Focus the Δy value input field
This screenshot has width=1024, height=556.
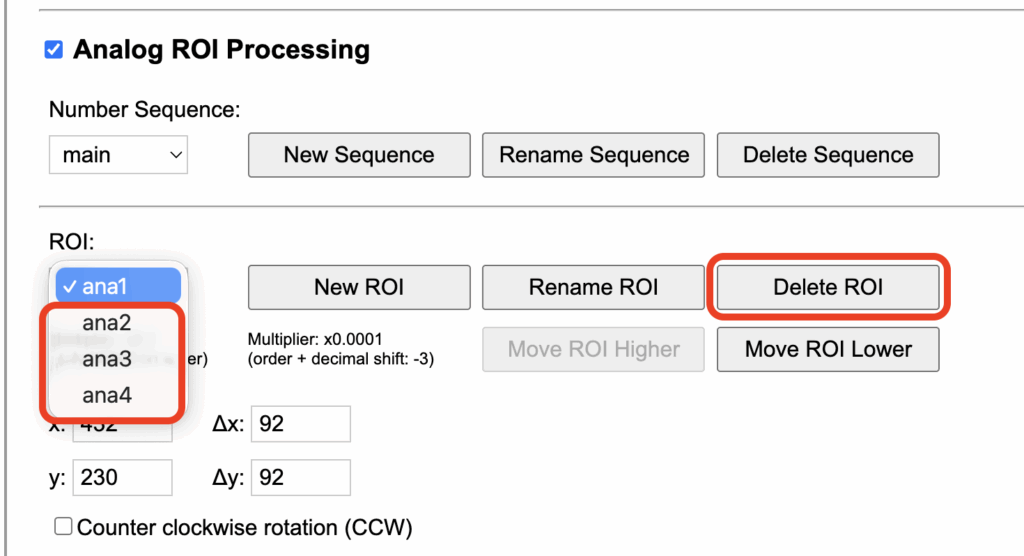(x=300, y=478)
